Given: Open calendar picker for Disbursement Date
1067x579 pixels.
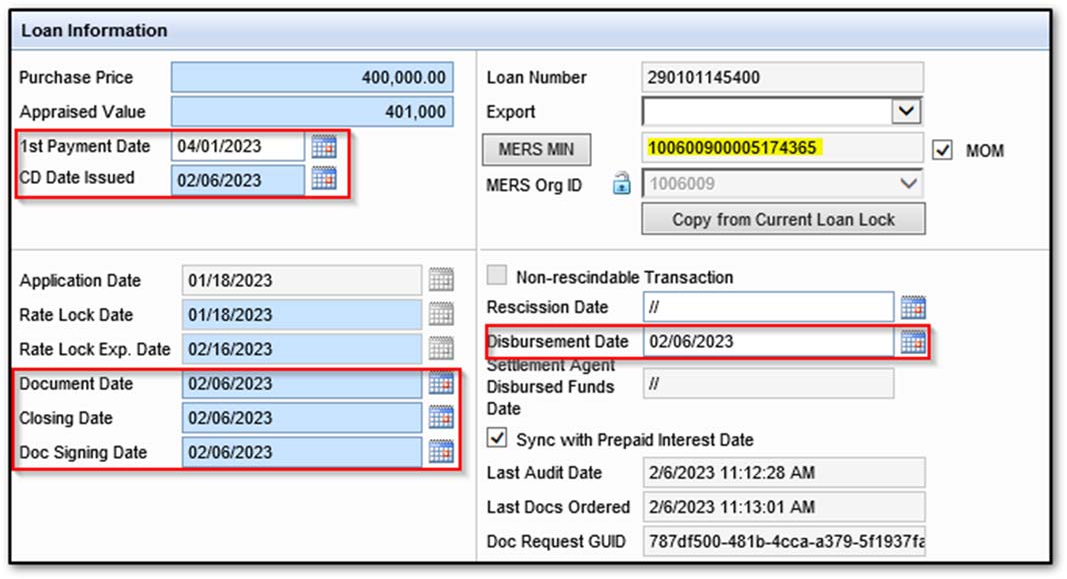Looking at the screenshot, I should 913,342.
